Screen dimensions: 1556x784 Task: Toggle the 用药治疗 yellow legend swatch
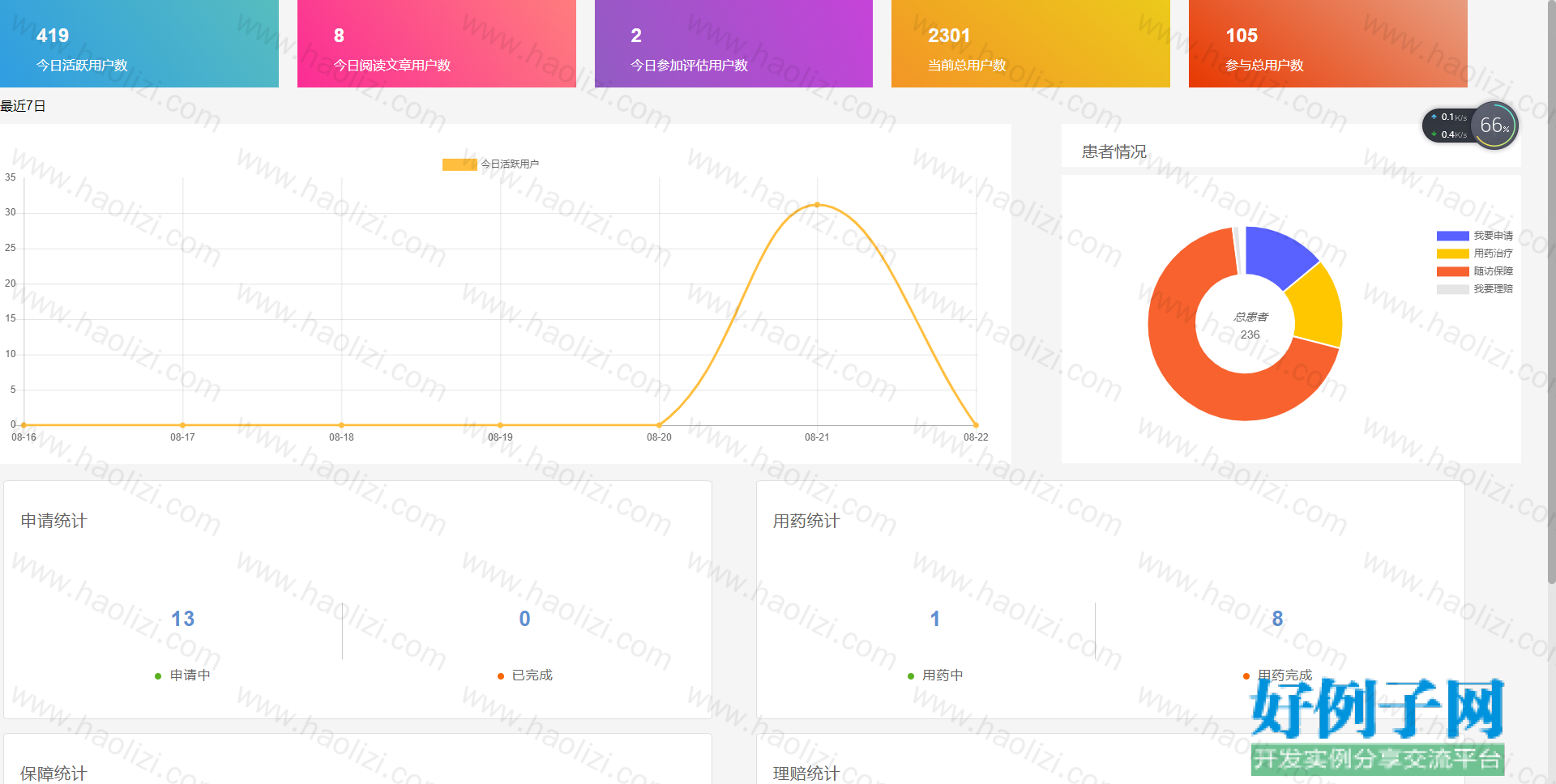pos(1452,254)
